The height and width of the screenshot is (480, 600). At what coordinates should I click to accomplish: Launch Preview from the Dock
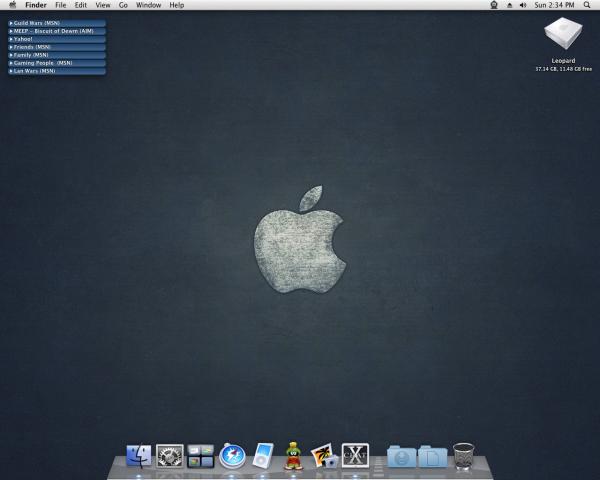(x=324, y=456)
